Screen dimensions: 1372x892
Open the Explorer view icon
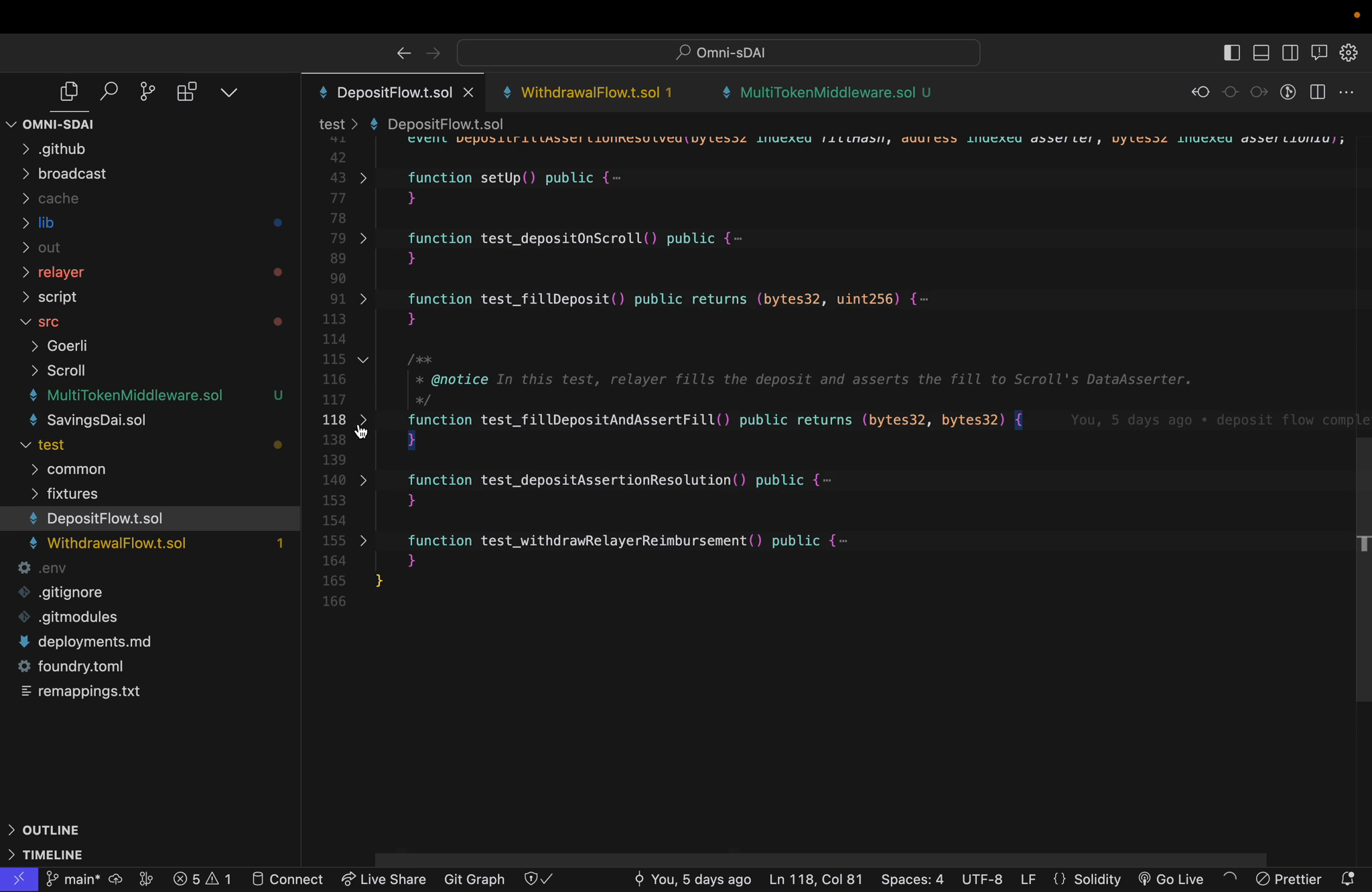(69, 92)
